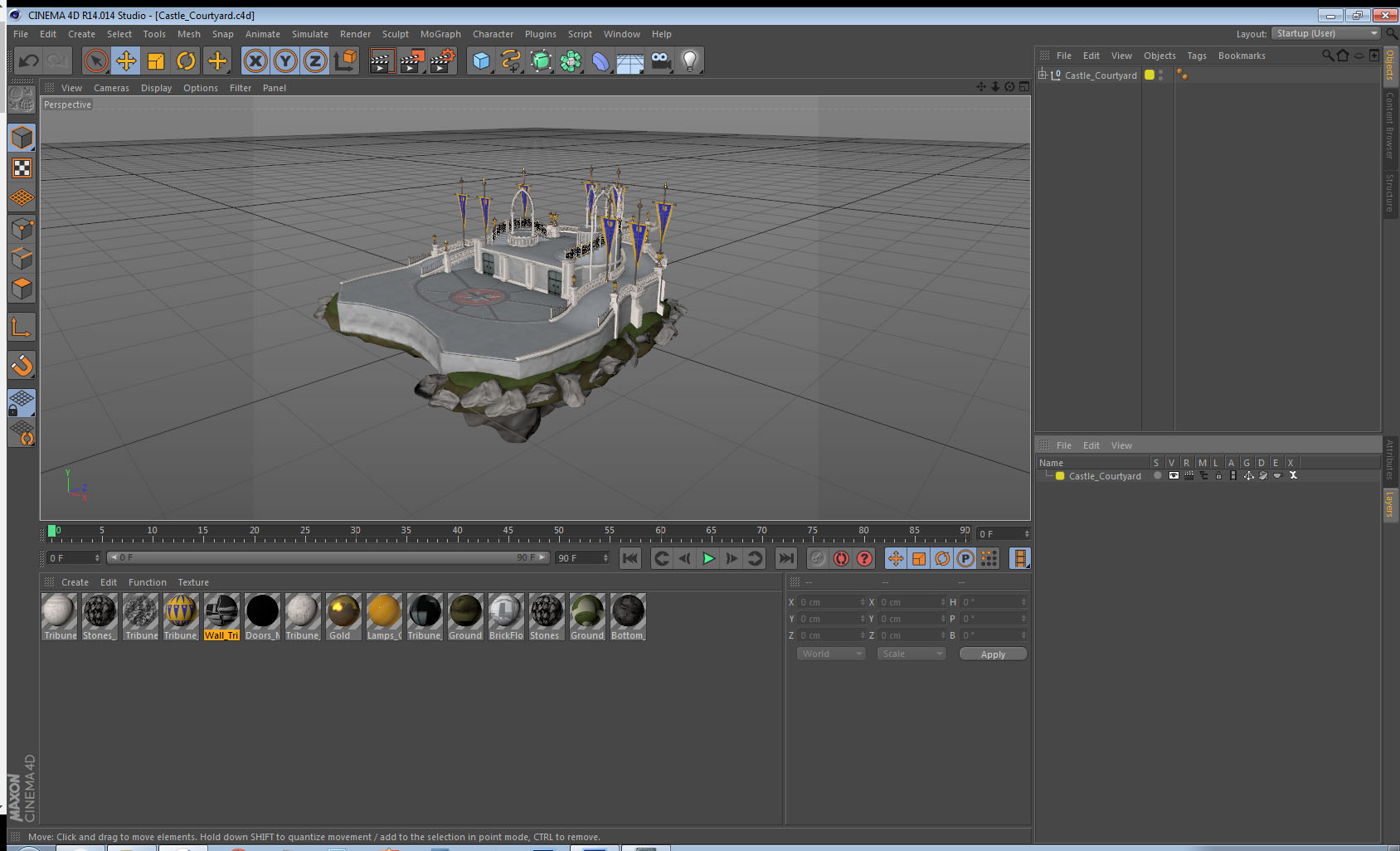
Task: Maximize viewport toggle icon
Action: point(1024,86)
